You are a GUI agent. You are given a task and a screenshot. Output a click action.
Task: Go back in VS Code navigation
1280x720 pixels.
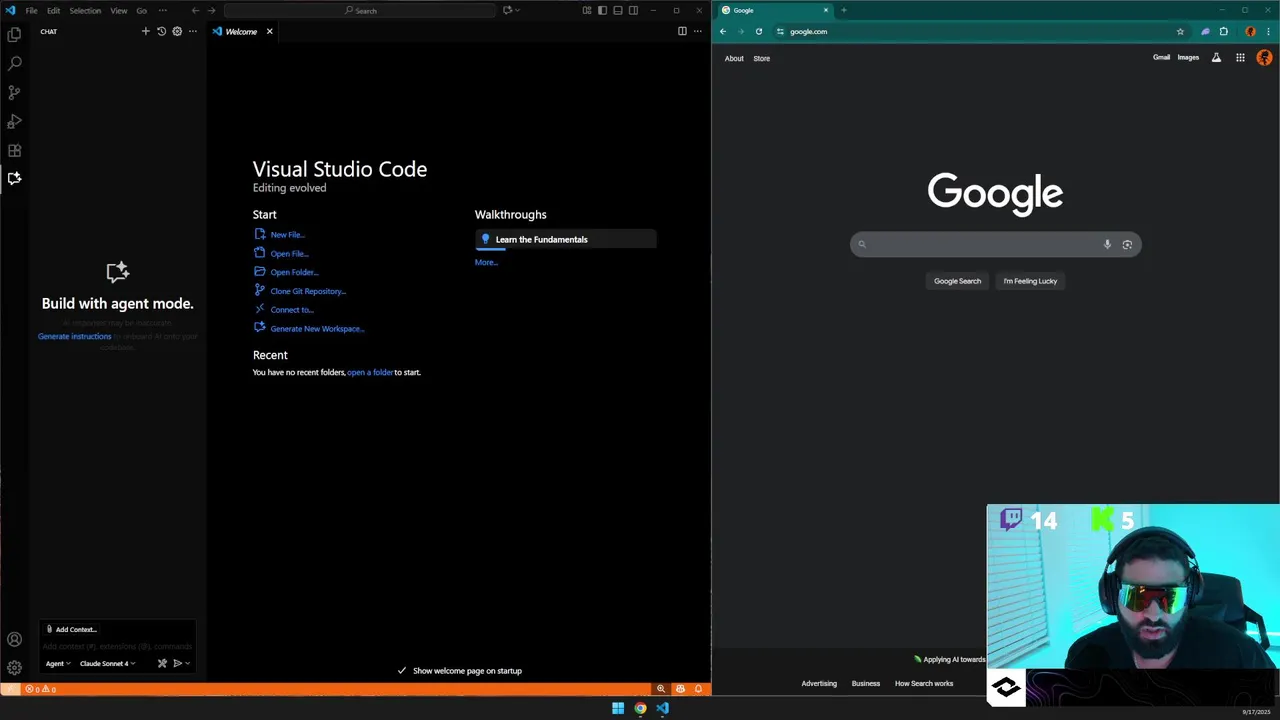tap(195, 10)
